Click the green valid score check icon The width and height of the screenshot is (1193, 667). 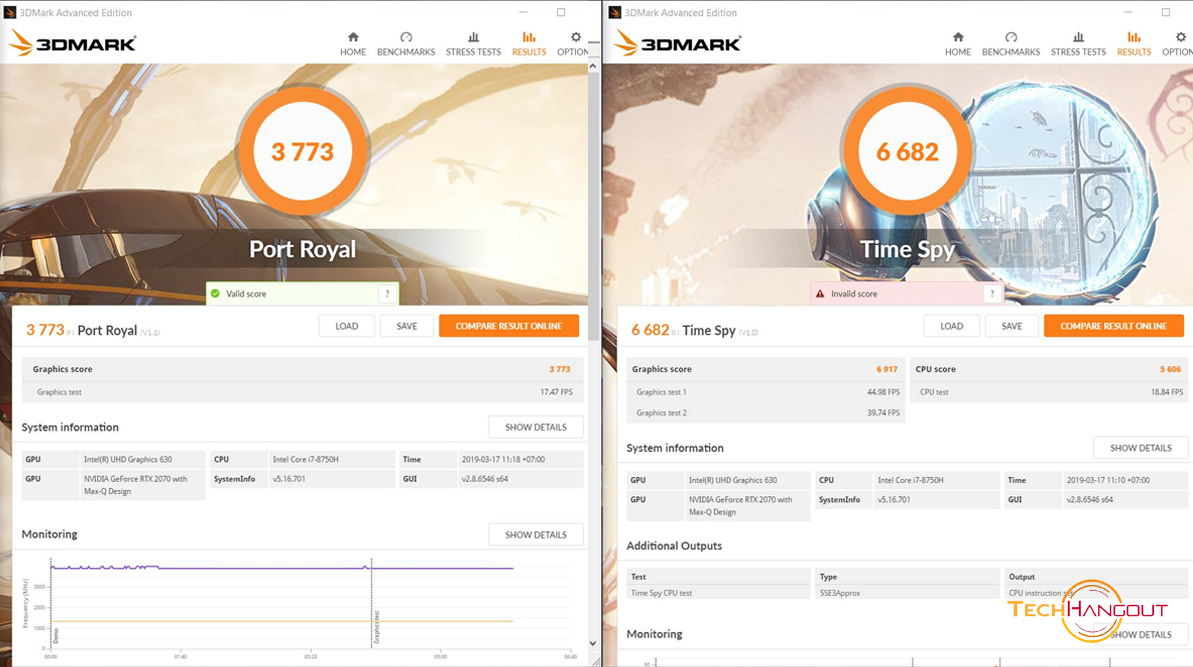pos(215,294)
